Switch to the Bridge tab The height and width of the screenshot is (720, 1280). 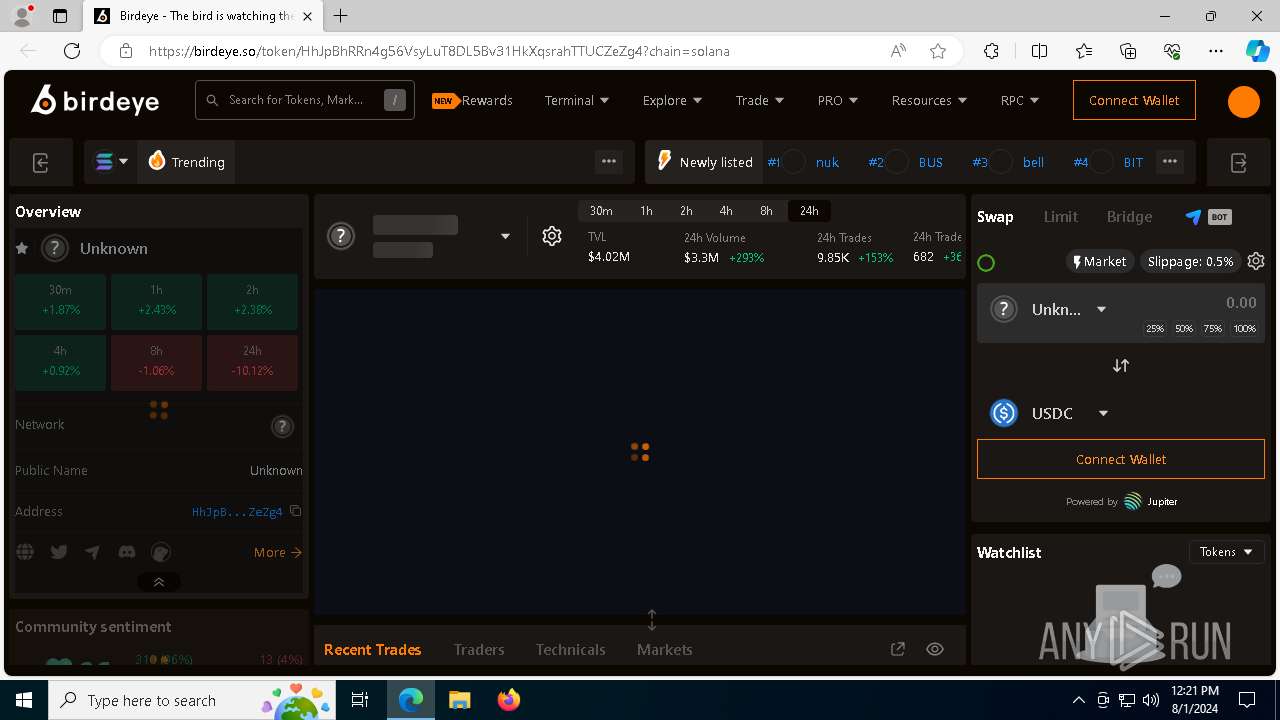tap(1129, 217)
